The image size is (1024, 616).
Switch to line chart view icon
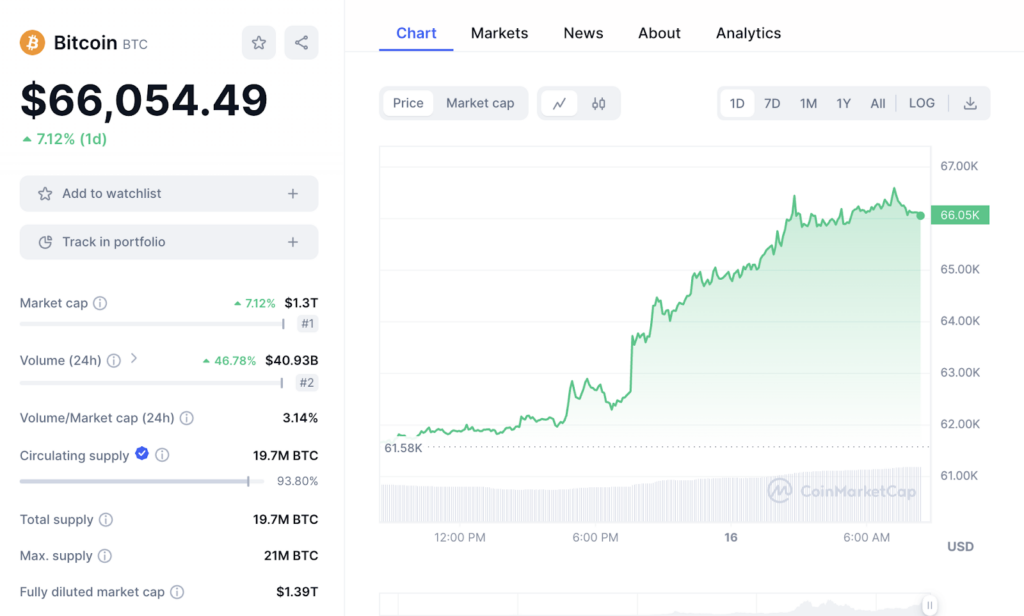pyautogui.click(x=560, y=103)
